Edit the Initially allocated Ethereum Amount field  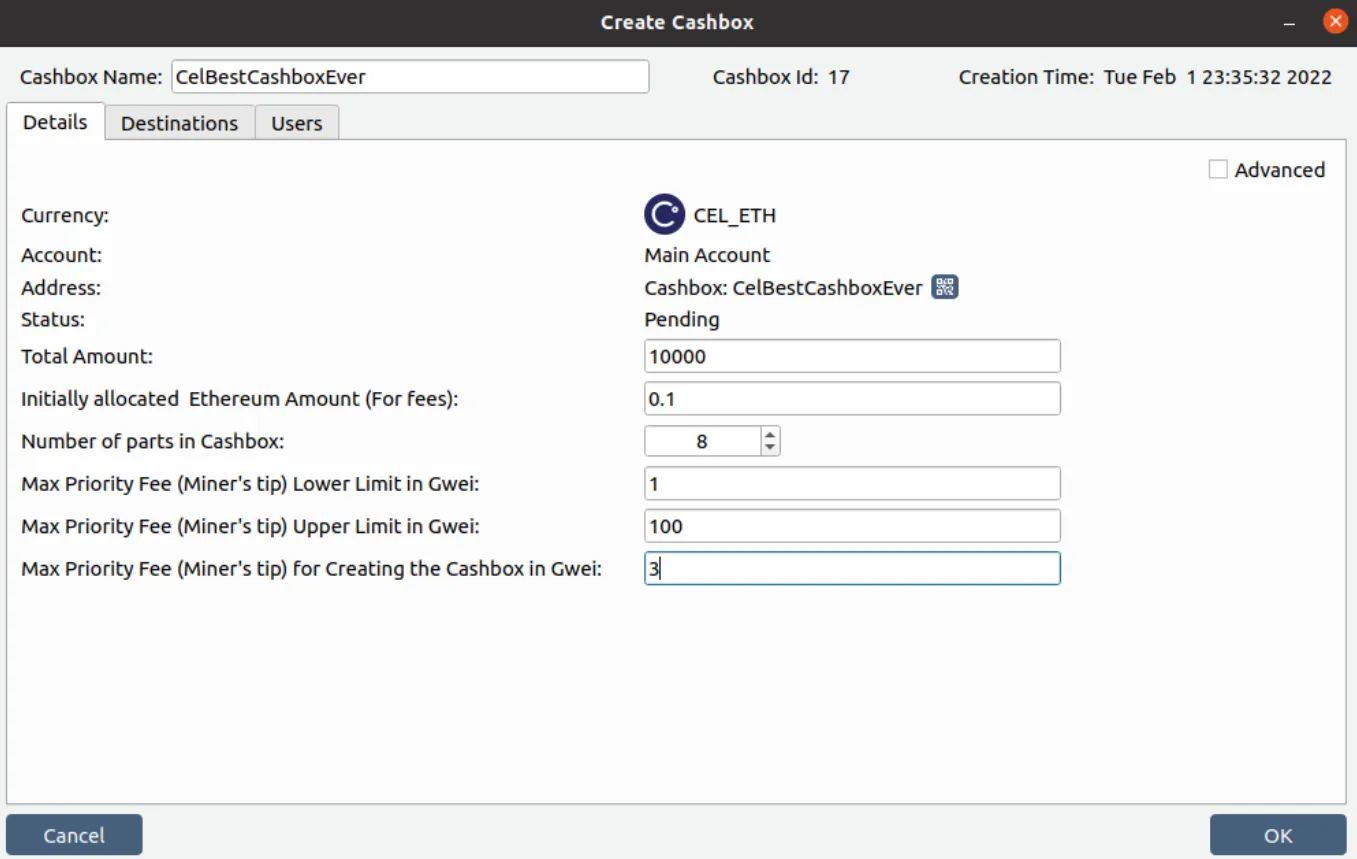click(852, 399)
